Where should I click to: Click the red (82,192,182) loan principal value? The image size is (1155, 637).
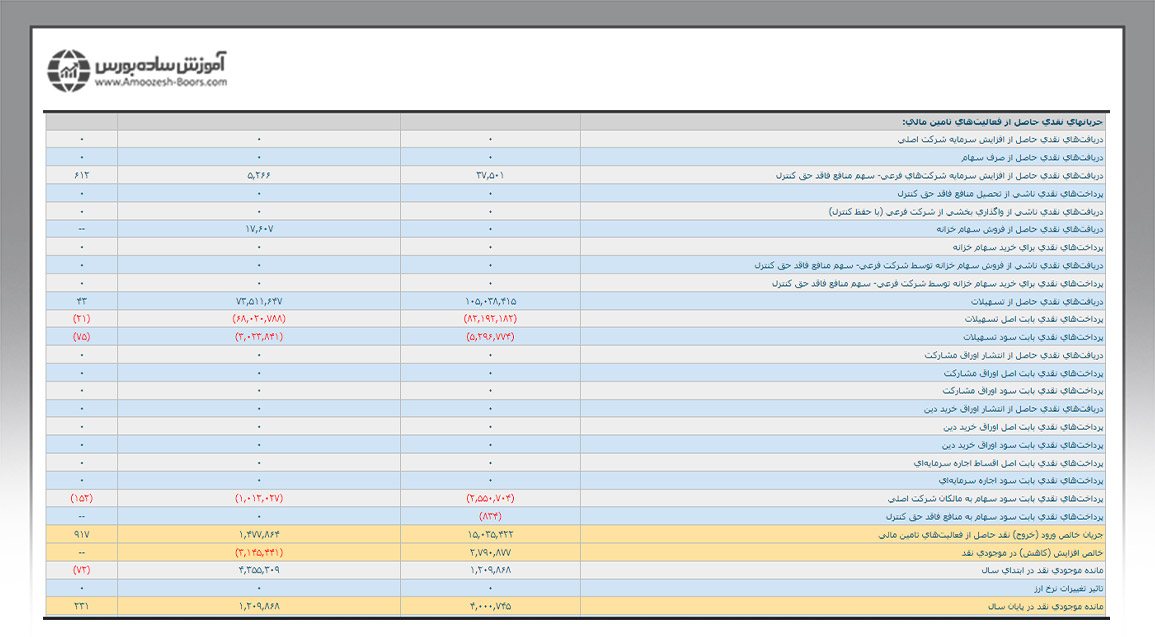tap(490, 318)
